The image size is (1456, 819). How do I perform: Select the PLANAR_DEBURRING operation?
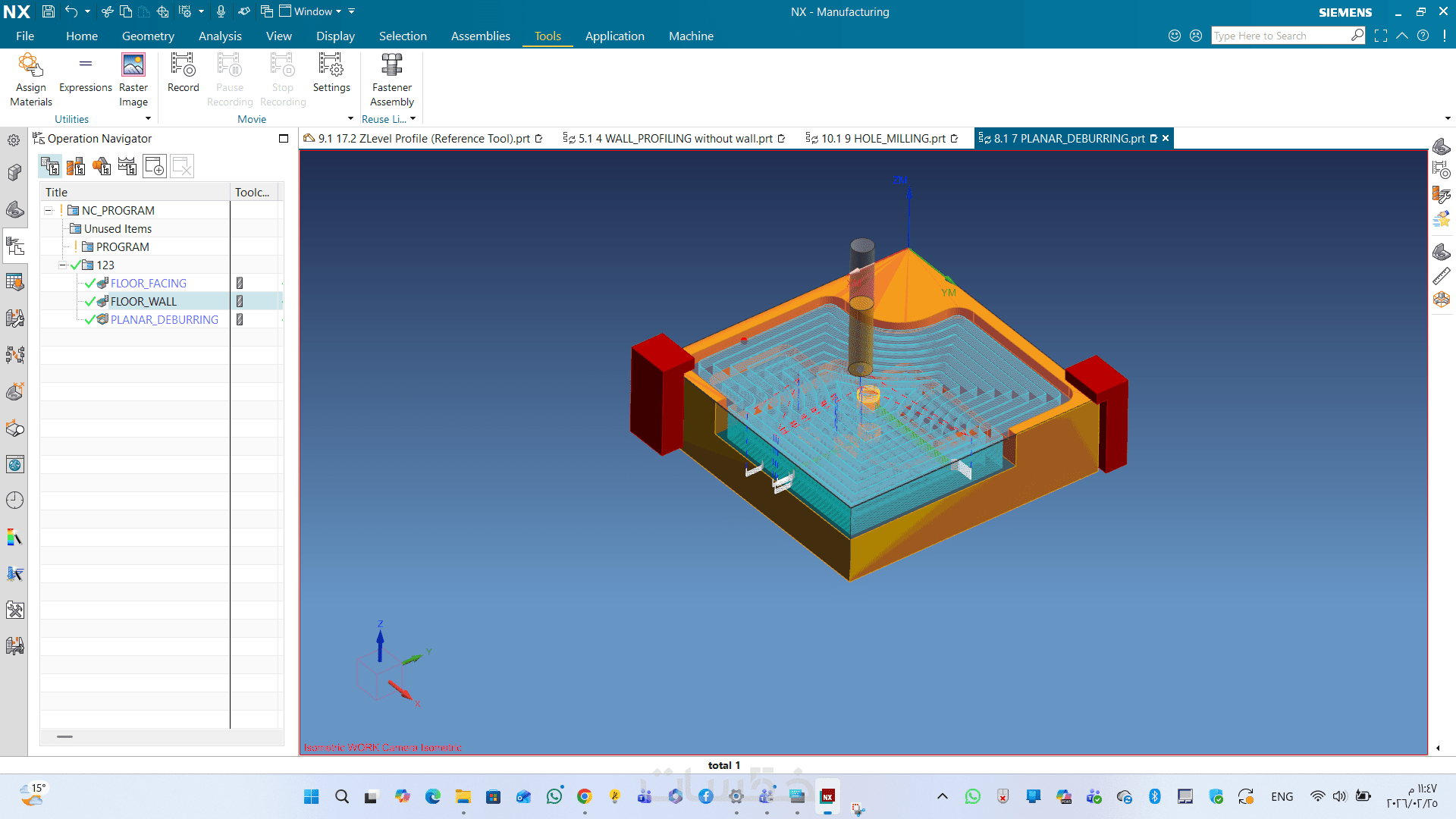click(x=164, y=320)
